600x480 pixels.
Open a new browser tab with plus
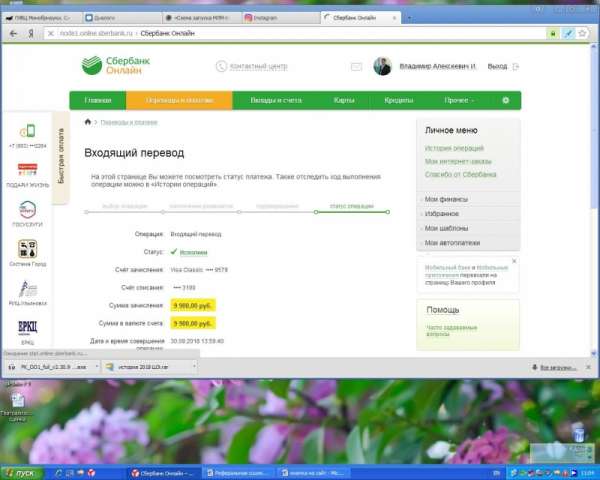coord(409,18)
